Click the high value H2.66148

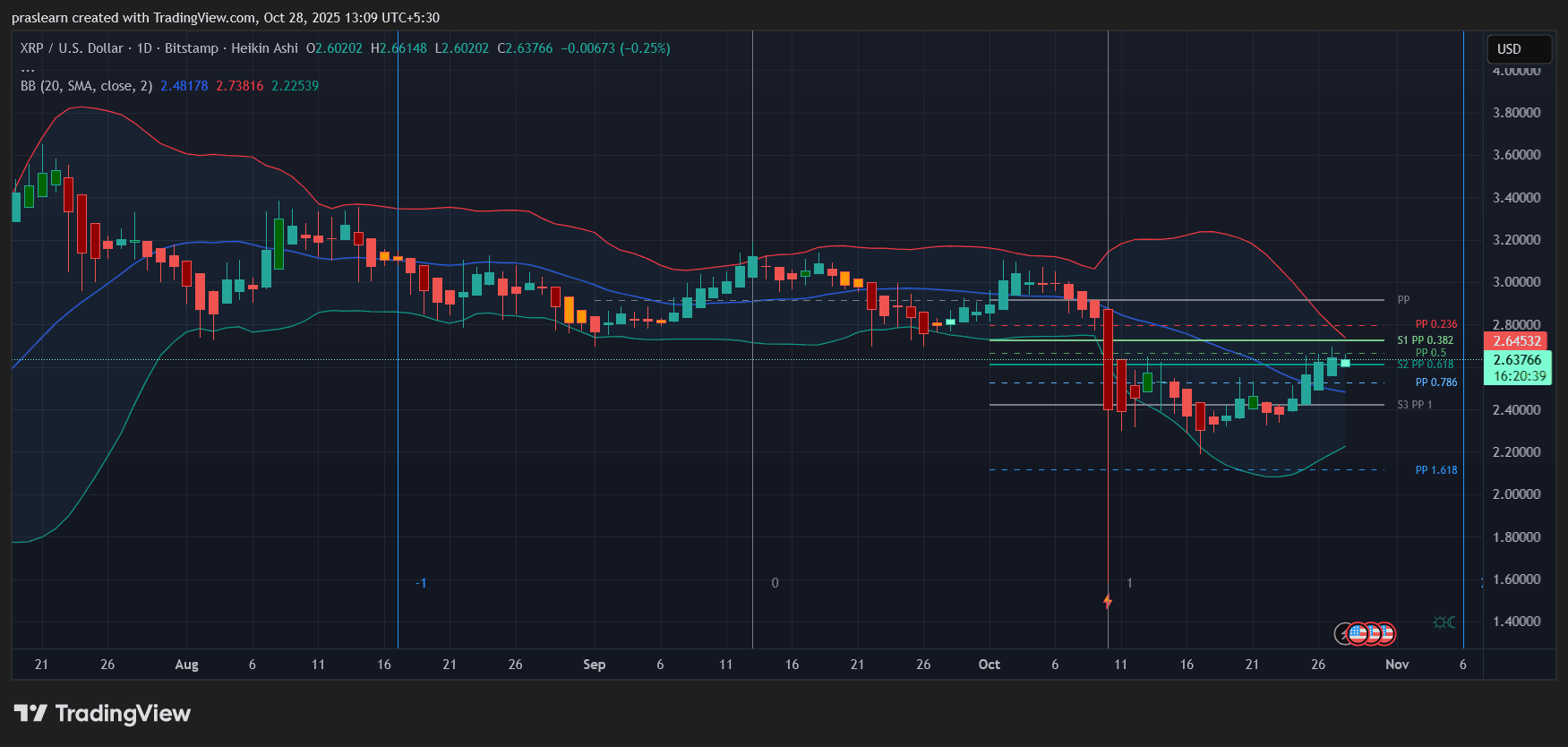(x=399, y=48)
